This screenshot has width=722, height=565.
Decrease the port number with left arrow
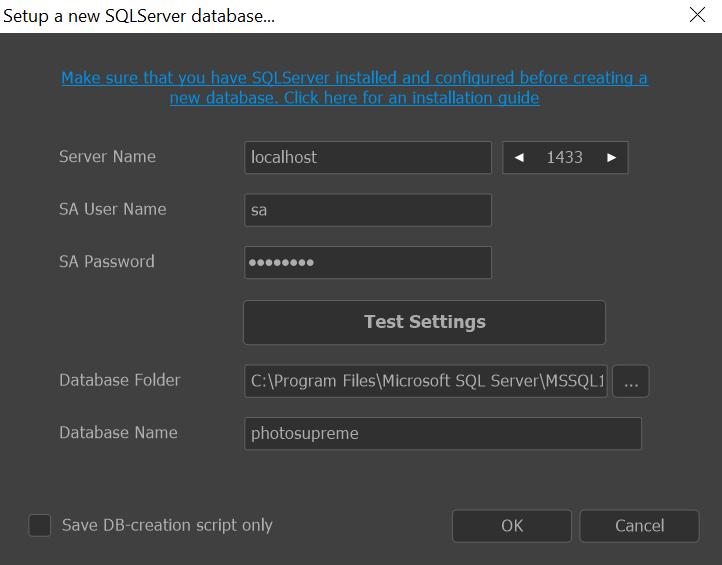tap(519, 157)
